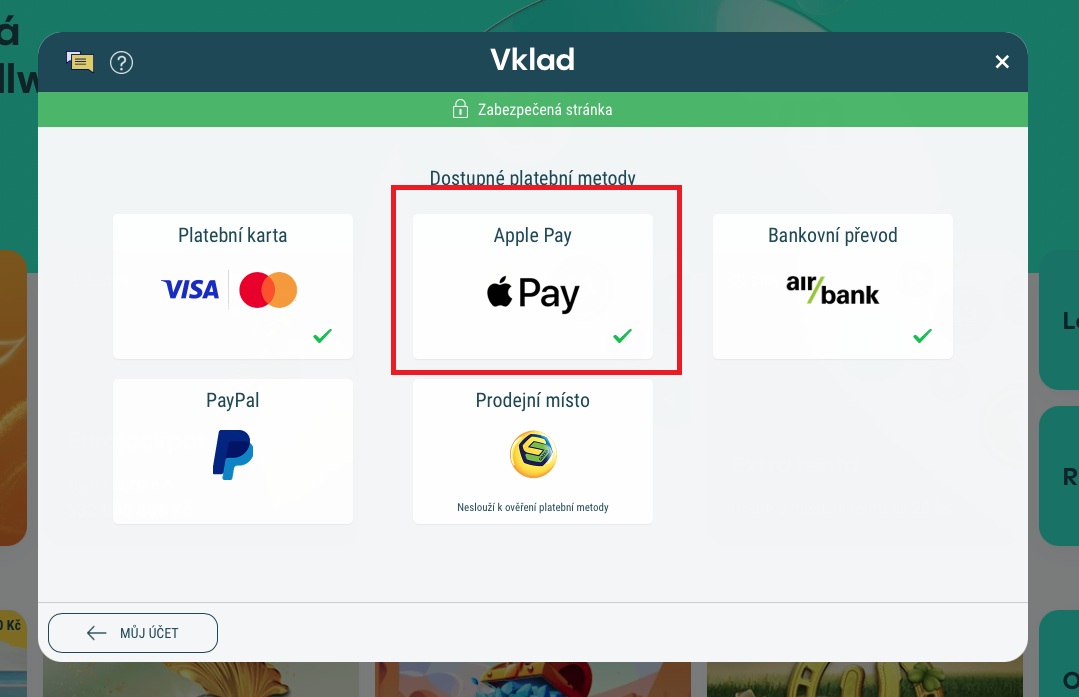This screenshot has width=1079, height=697.
Task: Click the Prodejní místo title label
Action: tap(533, 400)
